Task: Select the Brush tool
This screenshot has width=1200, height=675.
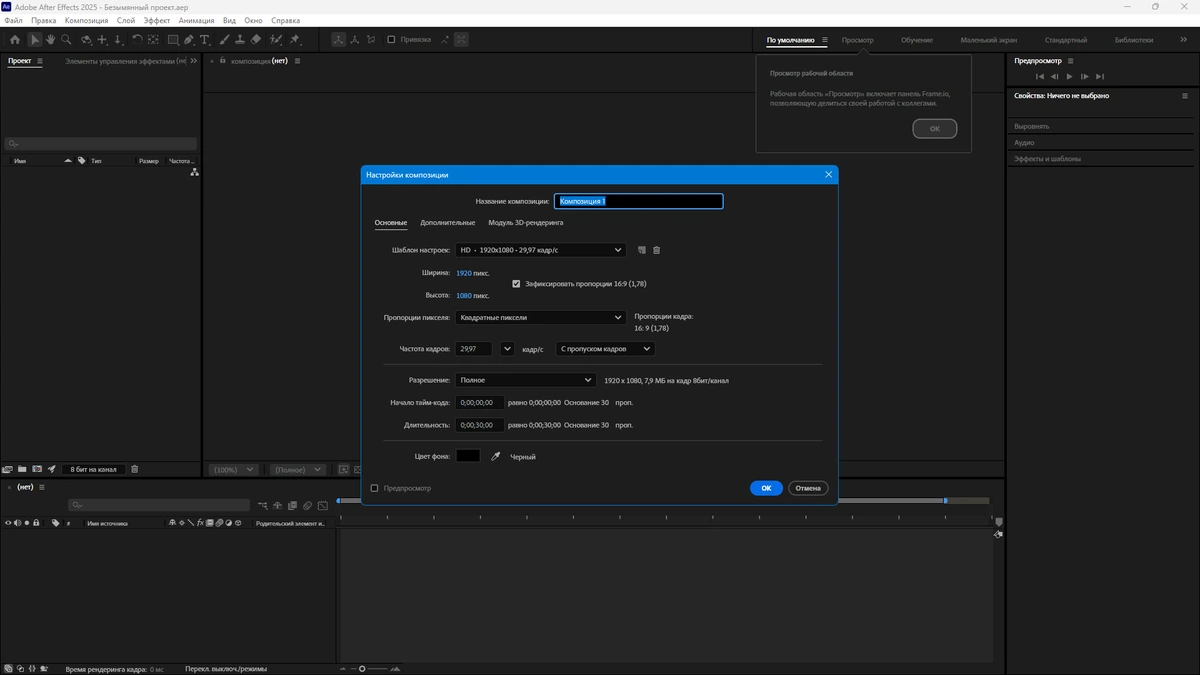Action: [x=224, y=40]
